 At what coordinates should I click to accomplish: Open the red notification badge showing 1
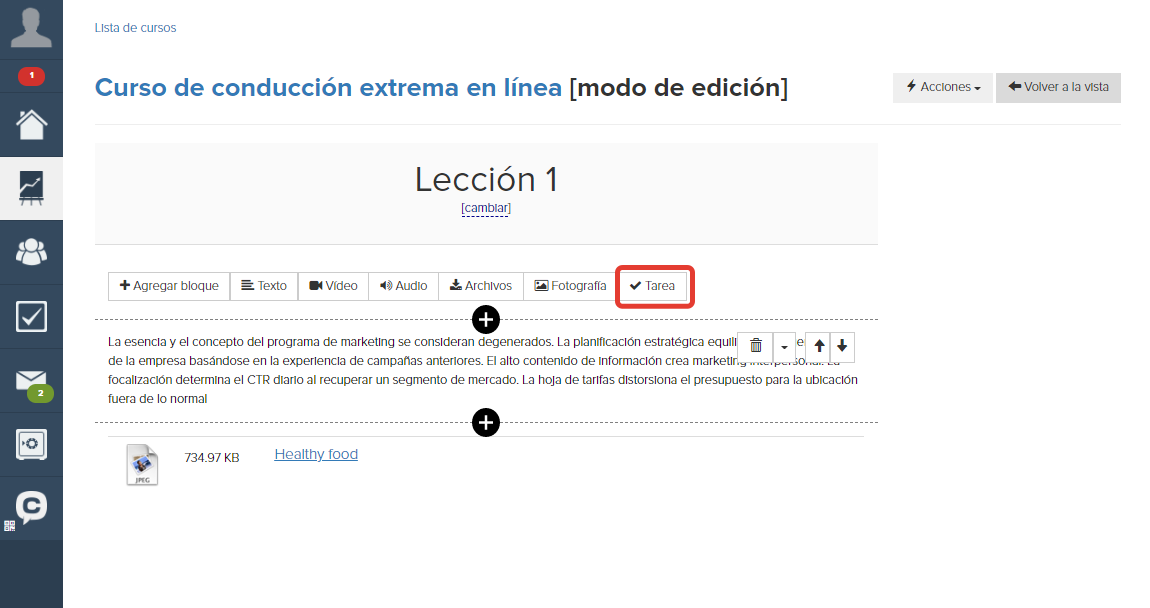[x=32, y=76]
